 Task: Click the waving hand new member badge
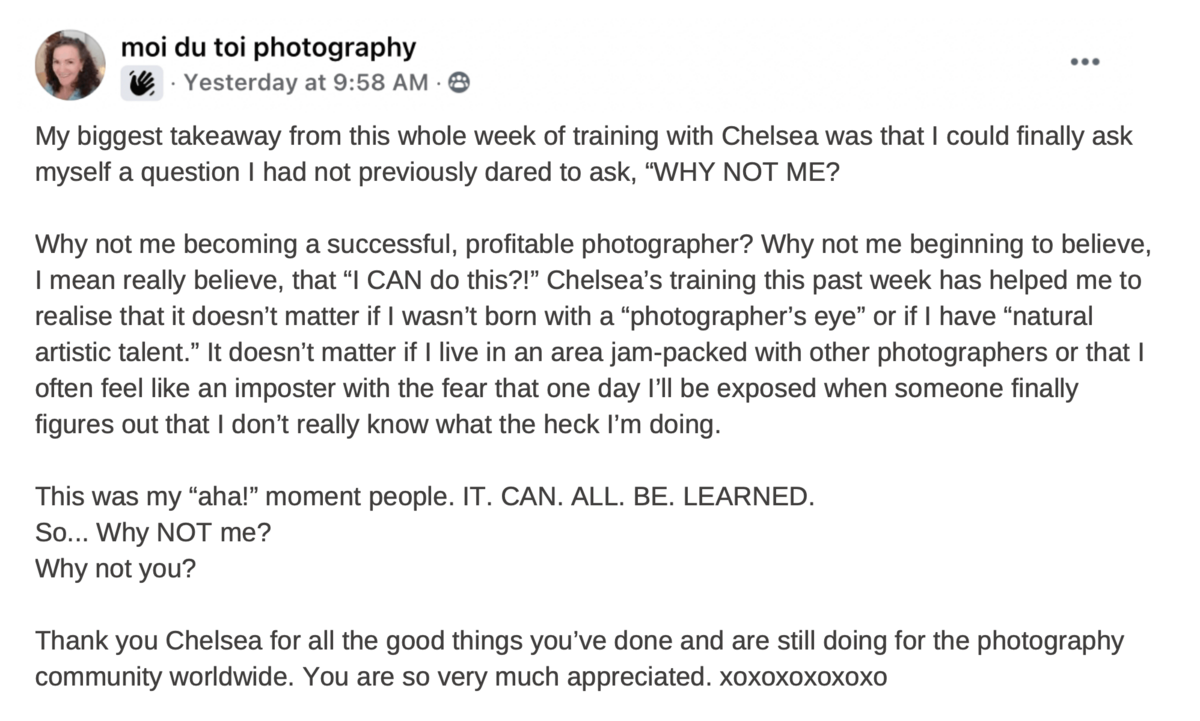142,84
